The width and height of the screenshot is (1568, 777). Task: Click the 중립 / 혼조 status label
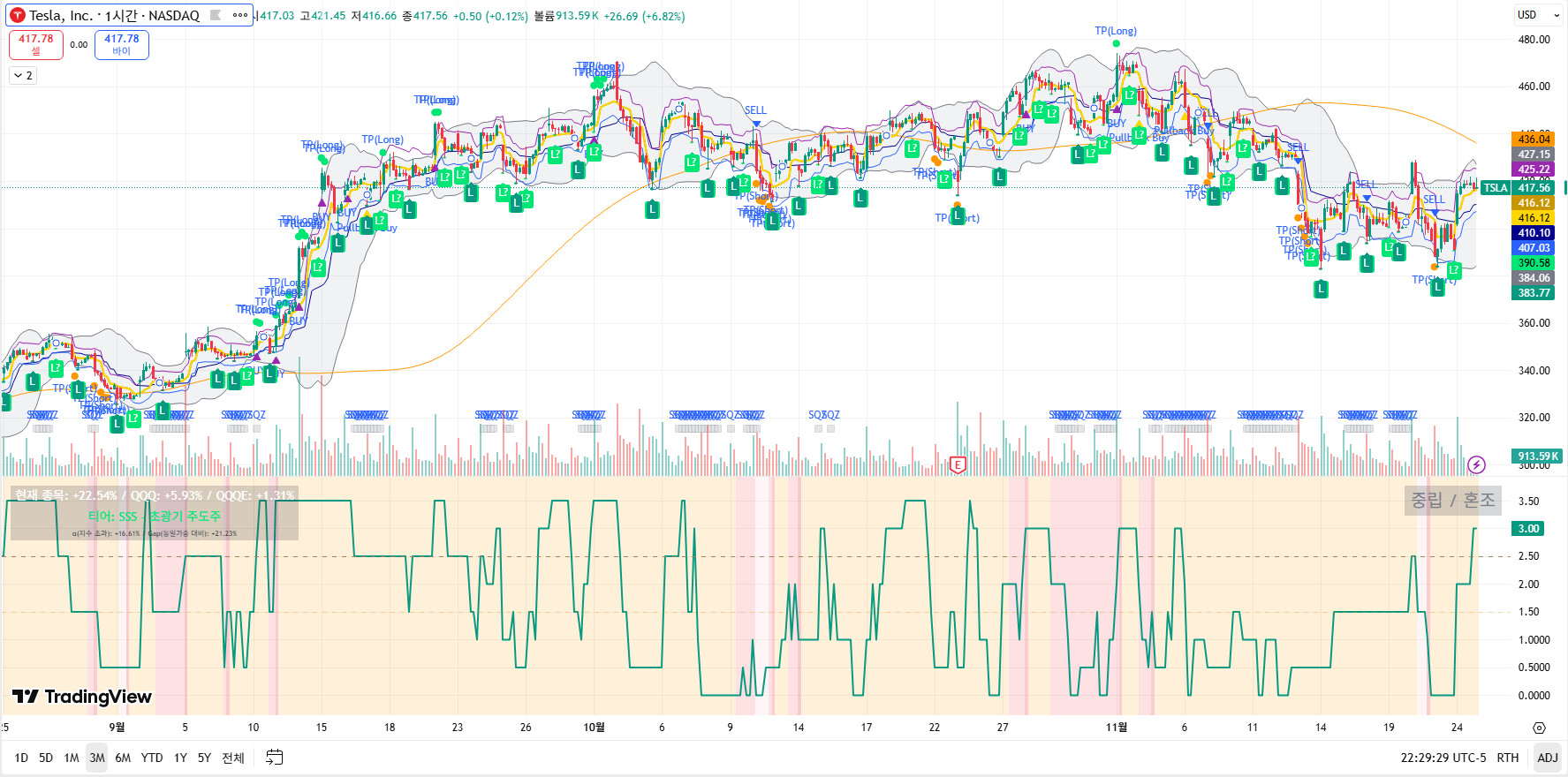[x=1453, y=500]
